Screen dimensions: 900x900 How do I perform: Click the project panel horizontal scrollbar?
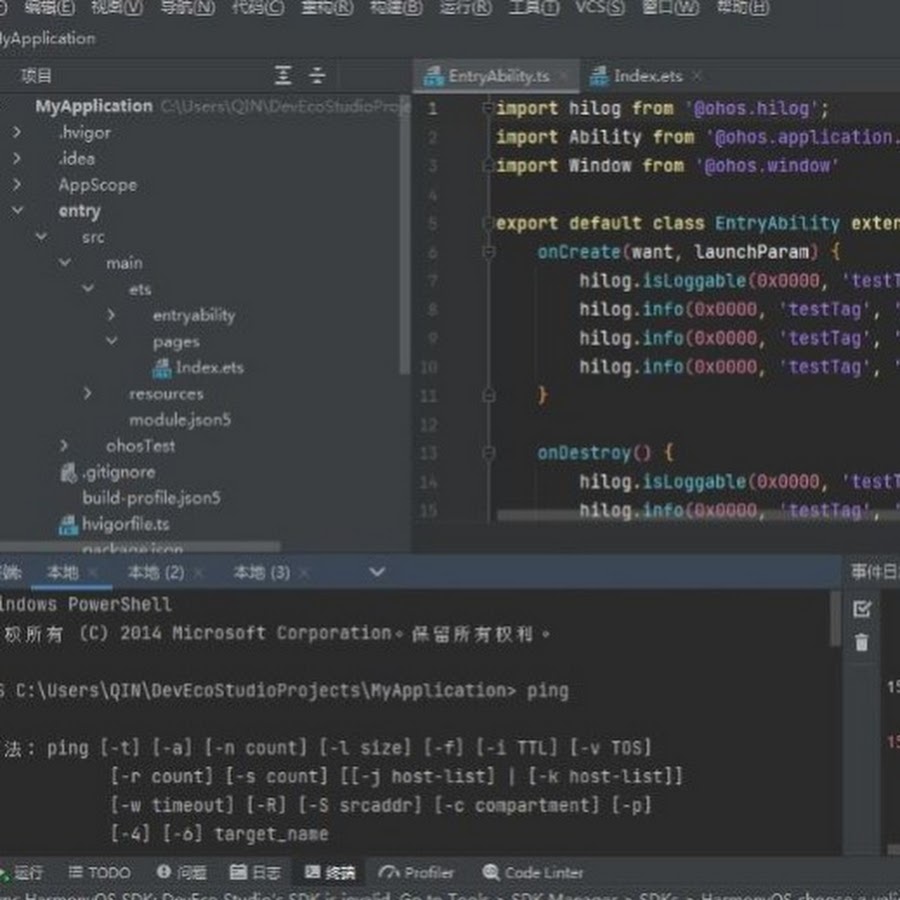point(141,546)
